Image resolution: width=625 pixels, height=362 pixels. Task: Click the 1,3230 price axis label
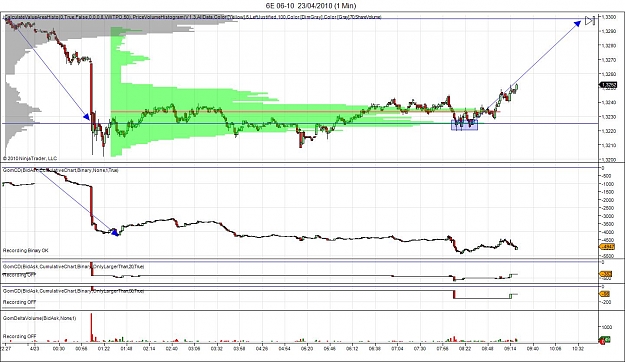[608, 117]
